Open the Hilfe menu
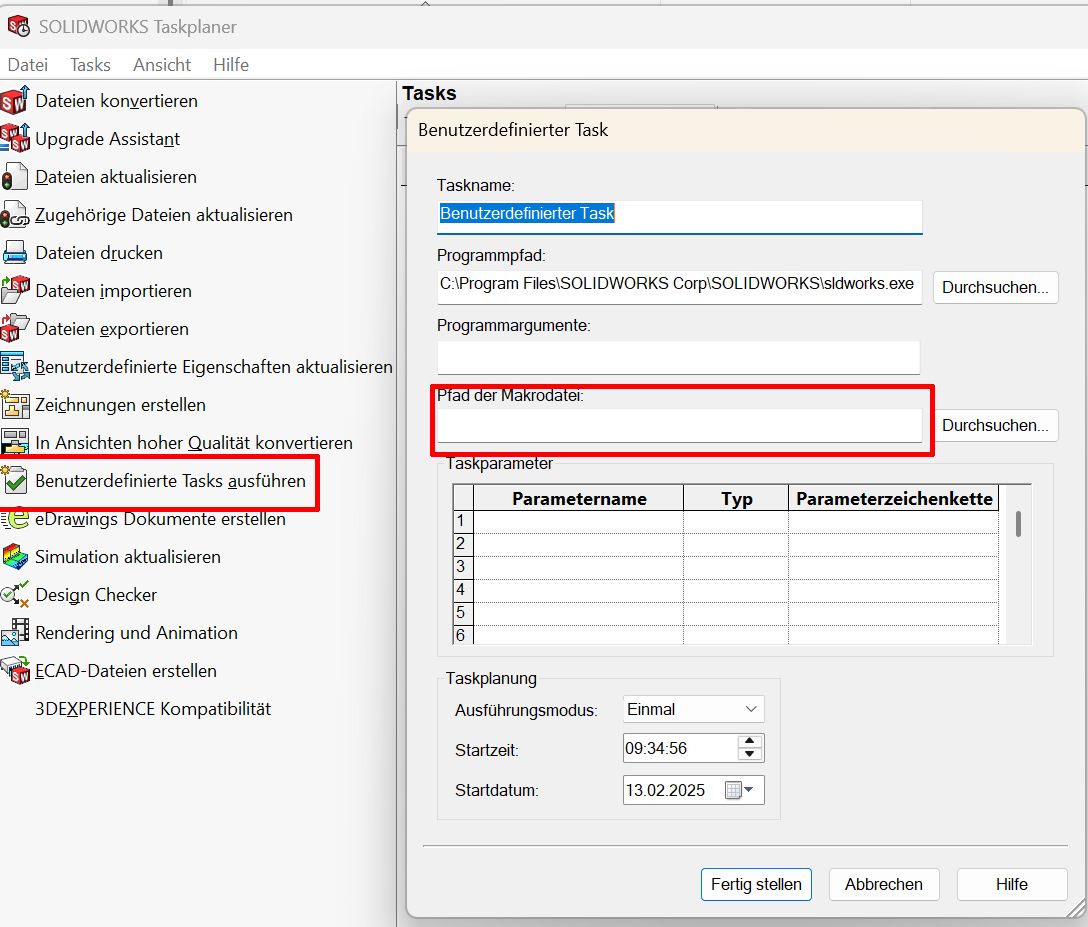1088x927 pixels. pos(231,65)
